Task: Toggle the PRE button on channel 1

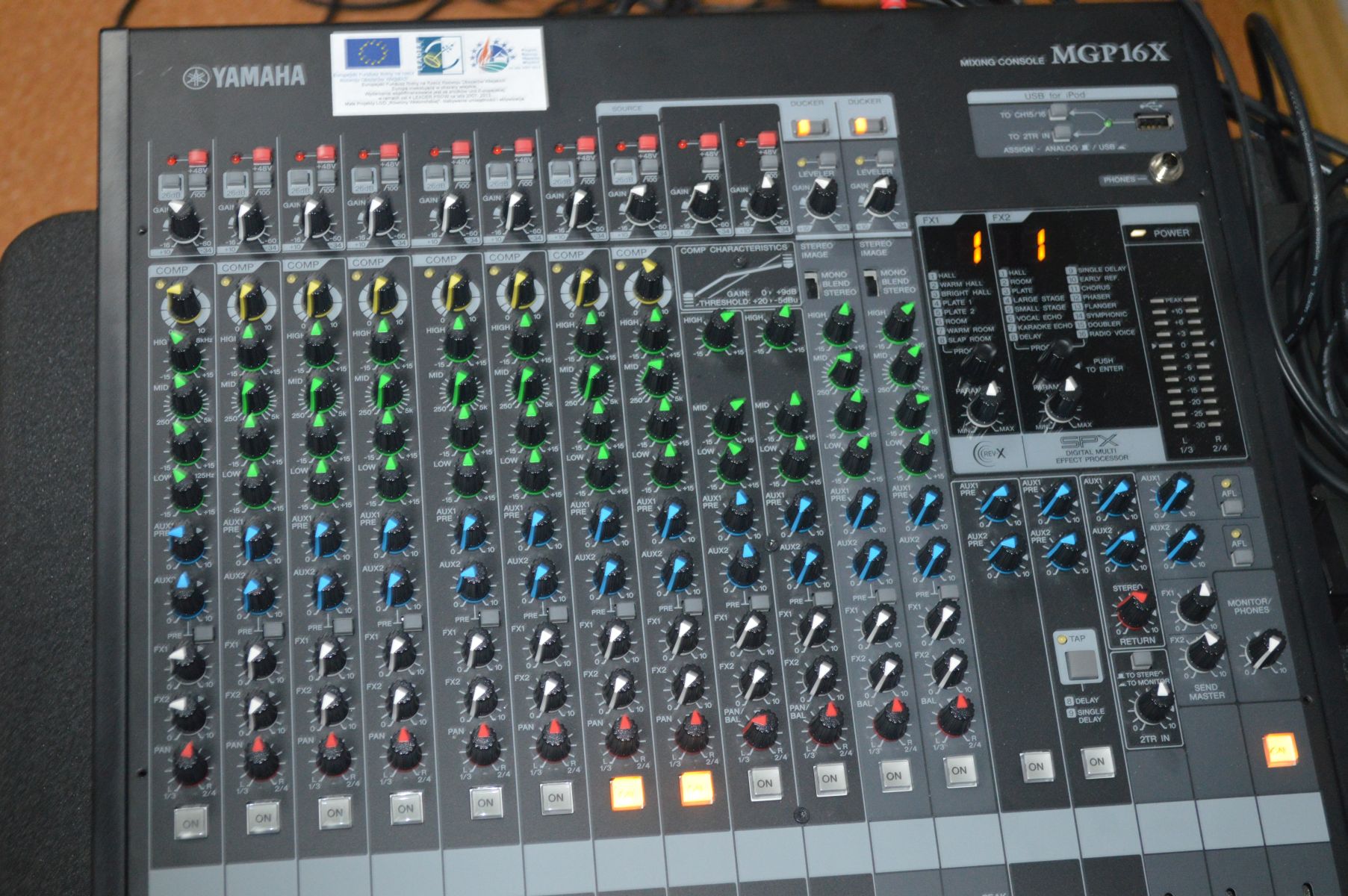Action: click(203, 634)
